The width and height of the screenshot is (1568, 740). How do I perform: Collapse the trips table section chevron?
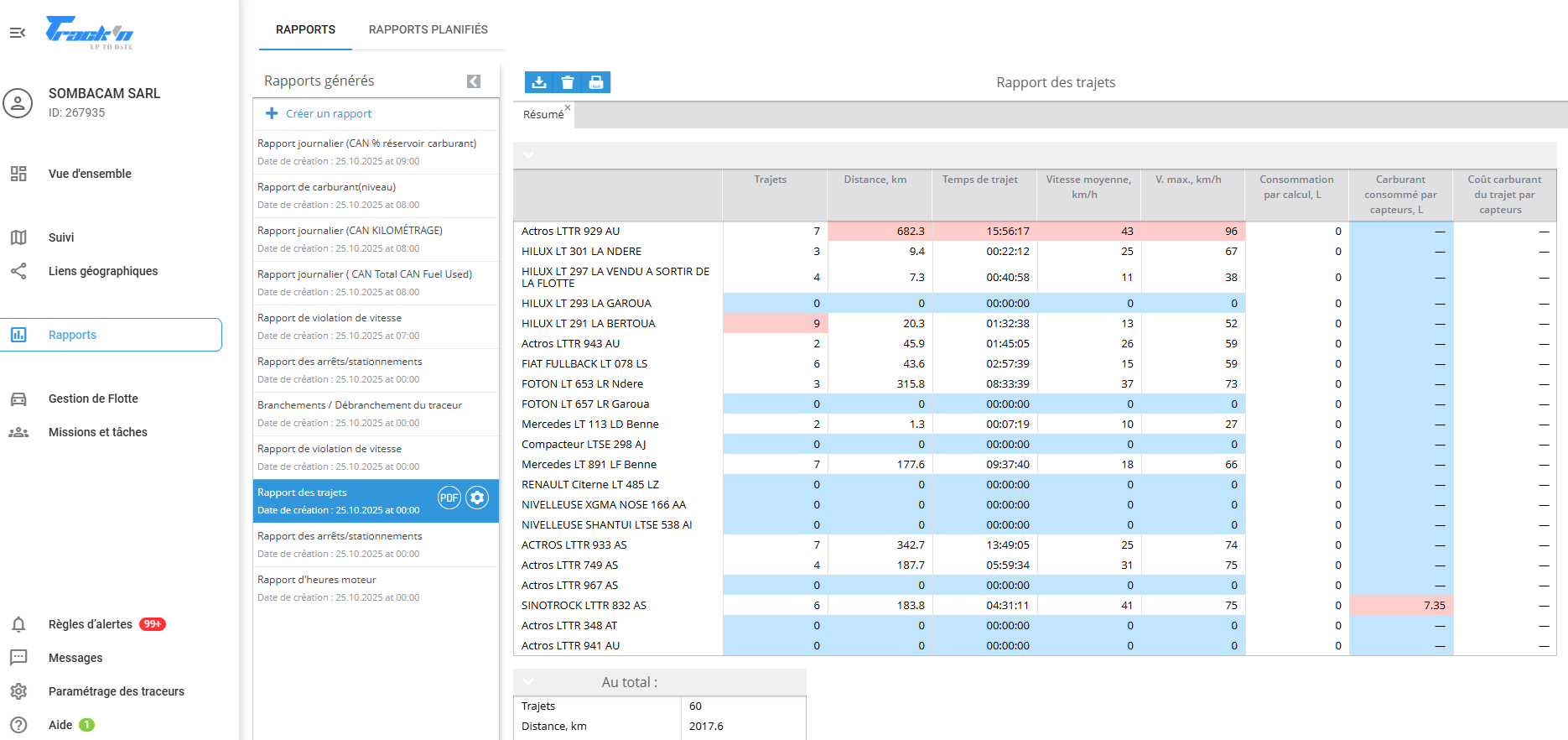click(528, 154)
